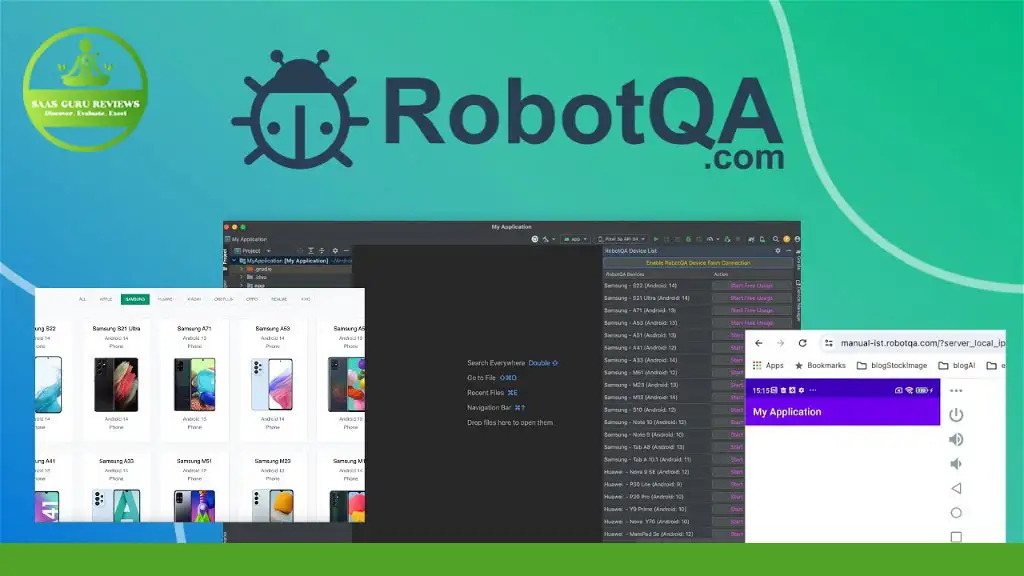Click the Samsung A53 phone image
The image size is (1024, 576).
[x=272, y=384]
